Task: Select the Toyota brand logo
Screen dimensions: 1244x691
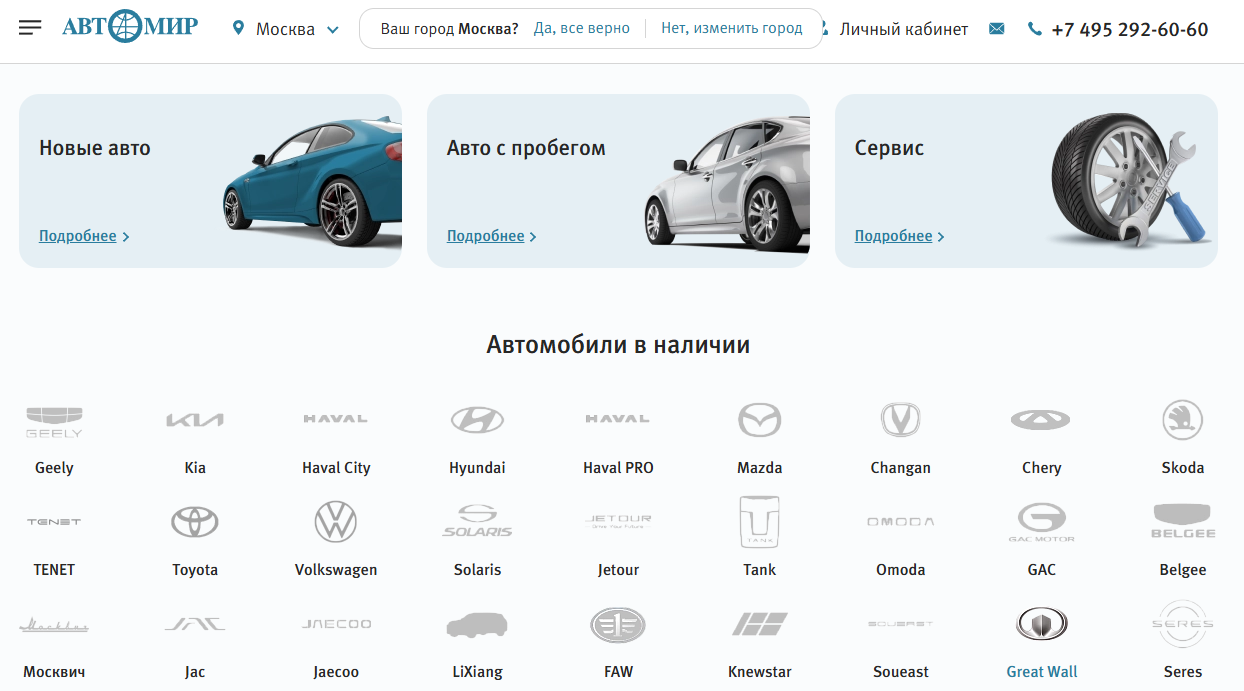Action: pos(195,521)
